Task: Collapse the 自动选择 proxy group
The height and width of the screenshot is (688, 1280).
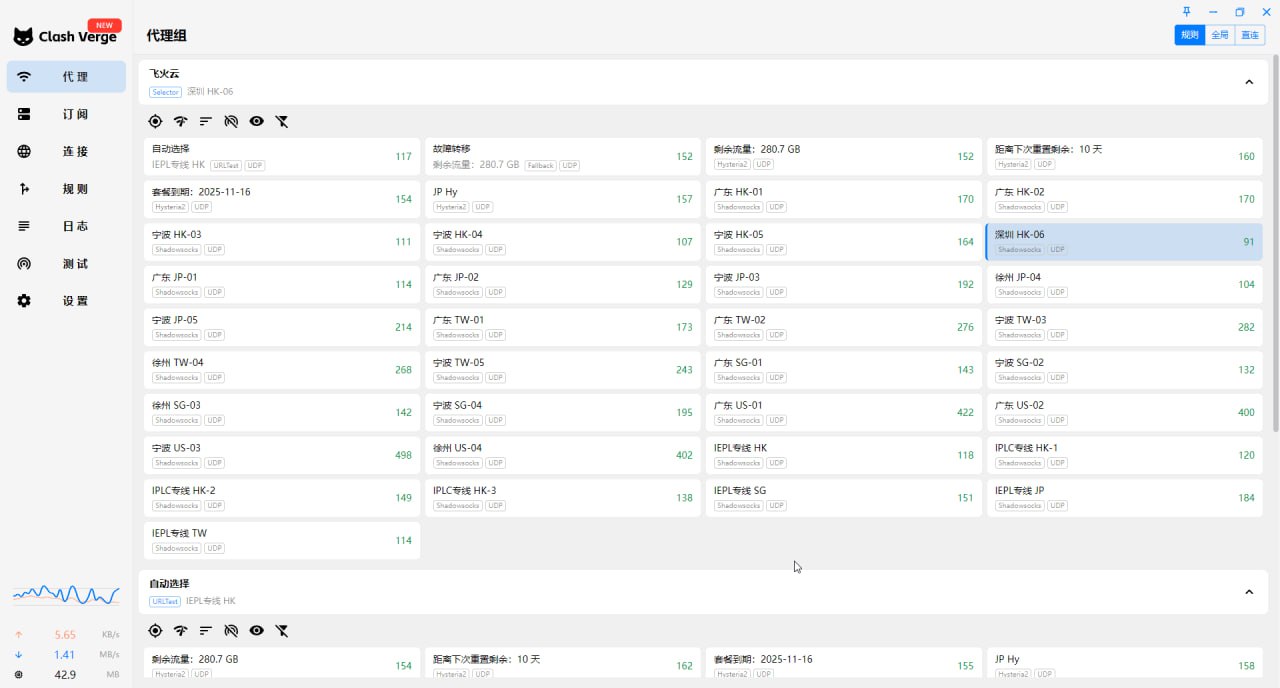Action: pyautogui.click(x=1248, y=592)
